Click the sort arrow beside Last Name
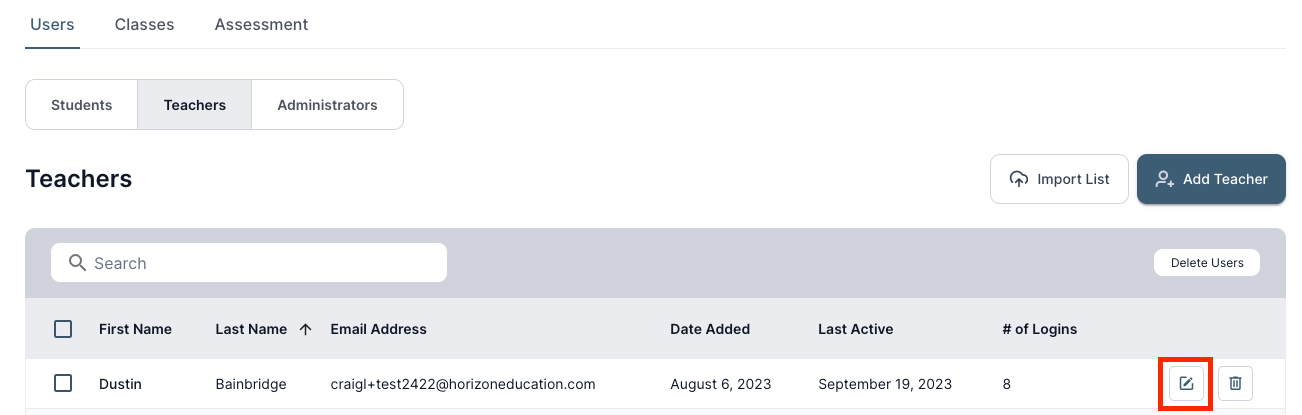 click(306, 329)
